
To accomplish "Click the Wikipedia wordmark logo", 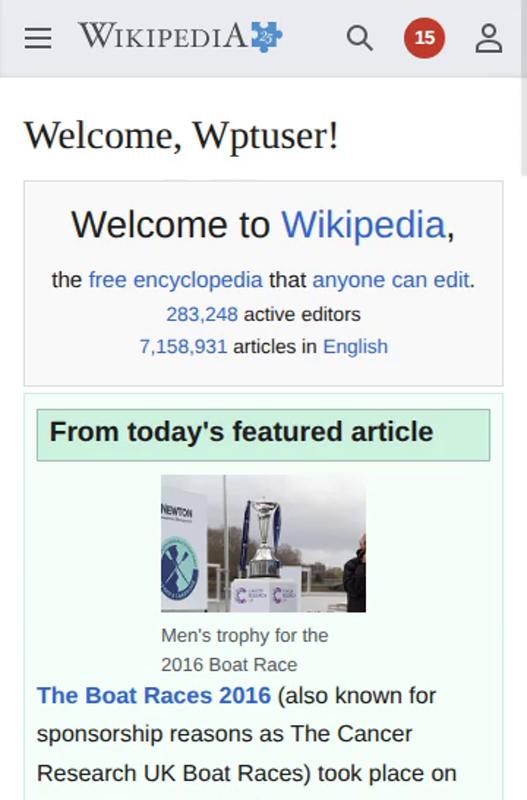I will click(x=162, y=36).
